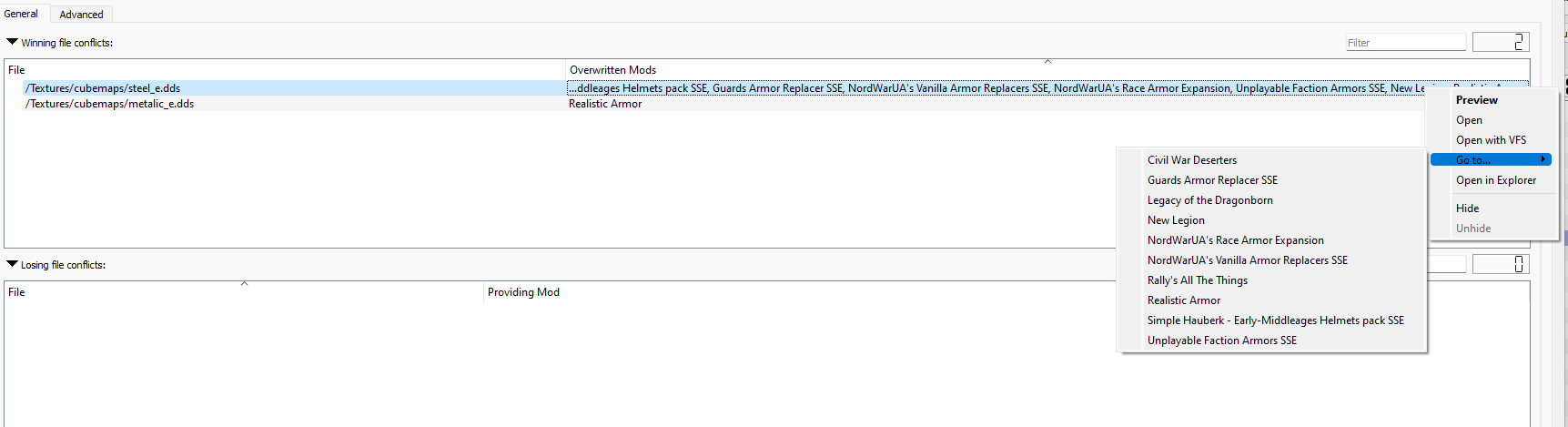Switch to the General tab

[x=21, y=14]
